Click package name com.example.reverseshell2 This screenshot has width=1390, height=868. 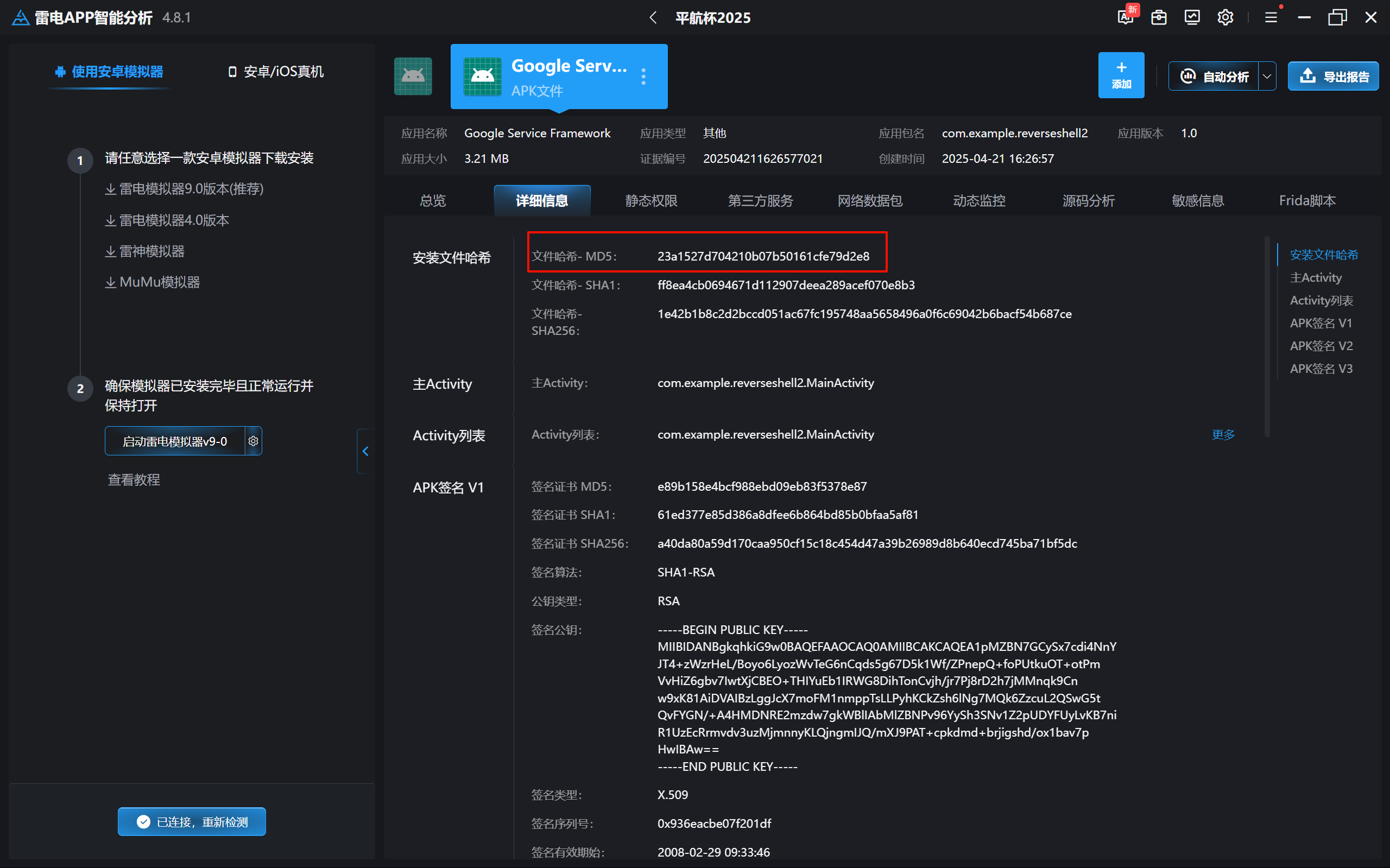[1014, 133]
